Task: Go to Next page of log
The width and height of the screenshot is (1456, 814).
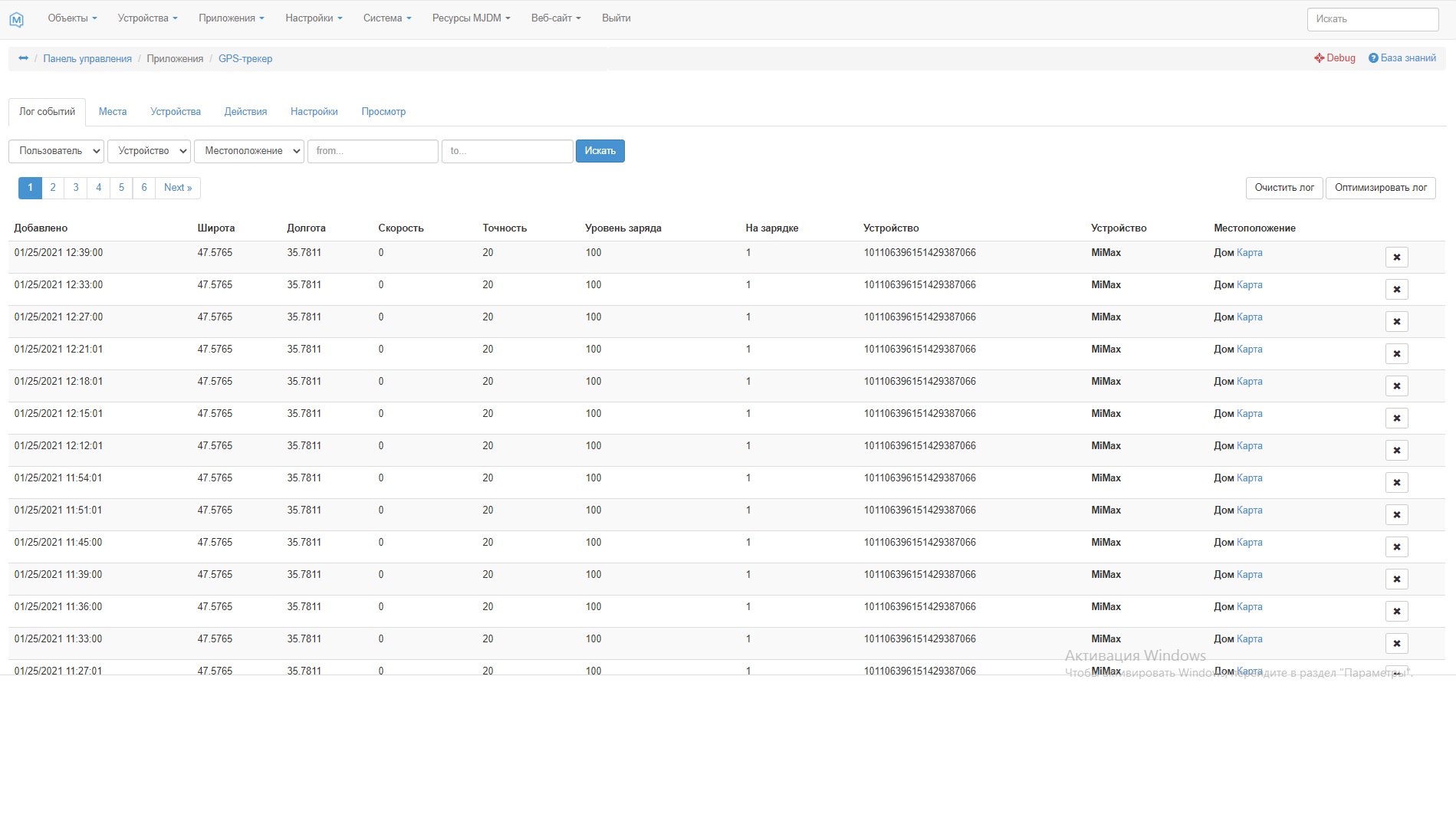Action: point(178,188)
